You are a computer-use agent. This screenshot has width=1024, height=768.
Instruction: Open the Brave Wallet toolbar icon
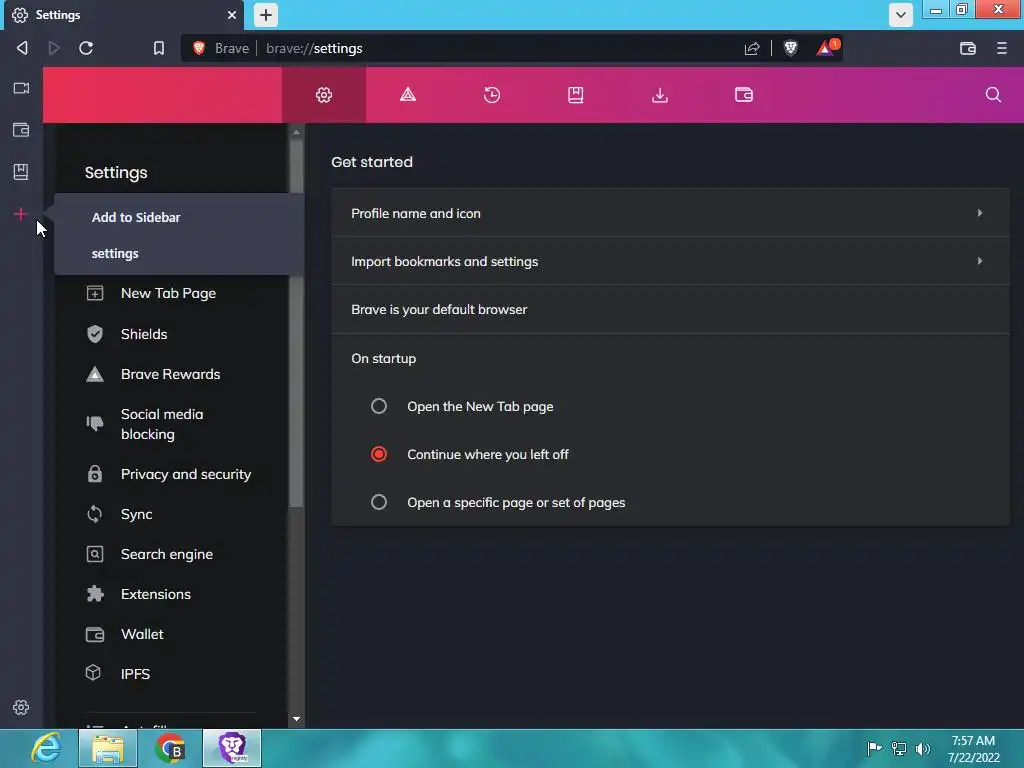point(968,48)
